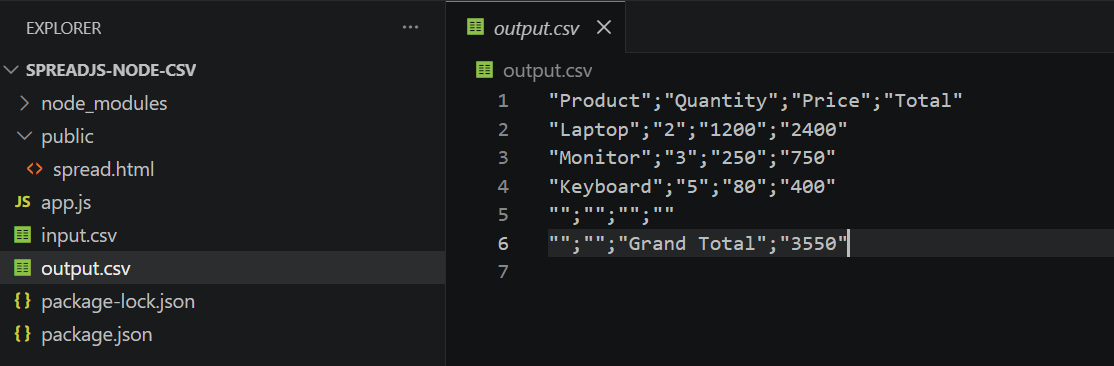Place cursor in the empty quotes line 5
This screenshot has height=366, width=1114.
[611, 215]
